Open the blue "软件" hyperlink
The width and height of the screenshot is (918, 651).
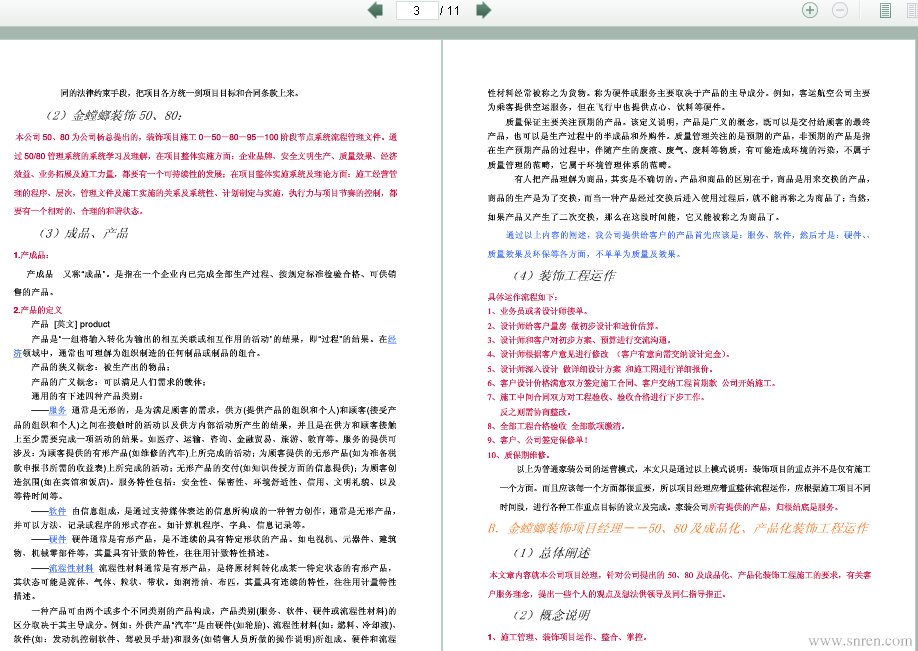tap(57, 511)
